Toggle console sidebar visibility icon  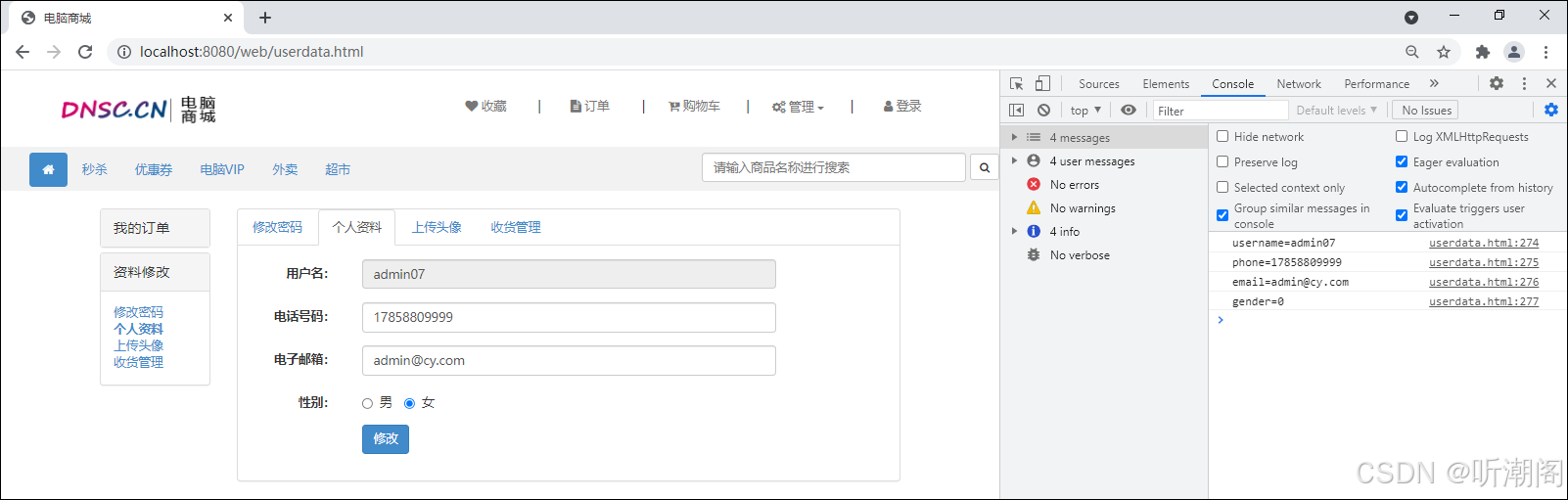(x=1017, y=111)
